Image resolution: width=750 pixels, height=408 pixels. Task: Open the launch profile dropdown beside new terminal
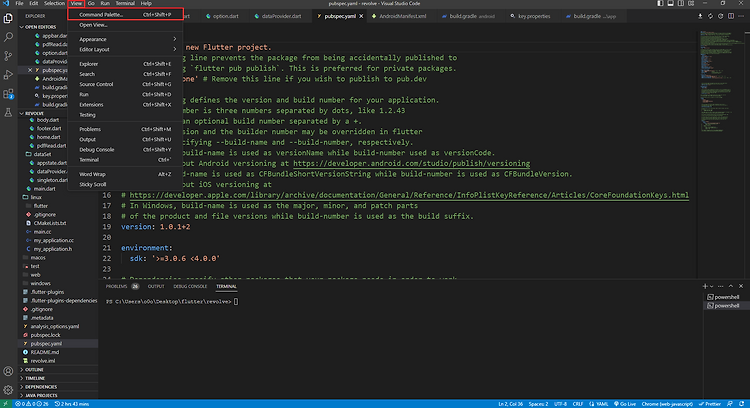click(x=712, y=286)
